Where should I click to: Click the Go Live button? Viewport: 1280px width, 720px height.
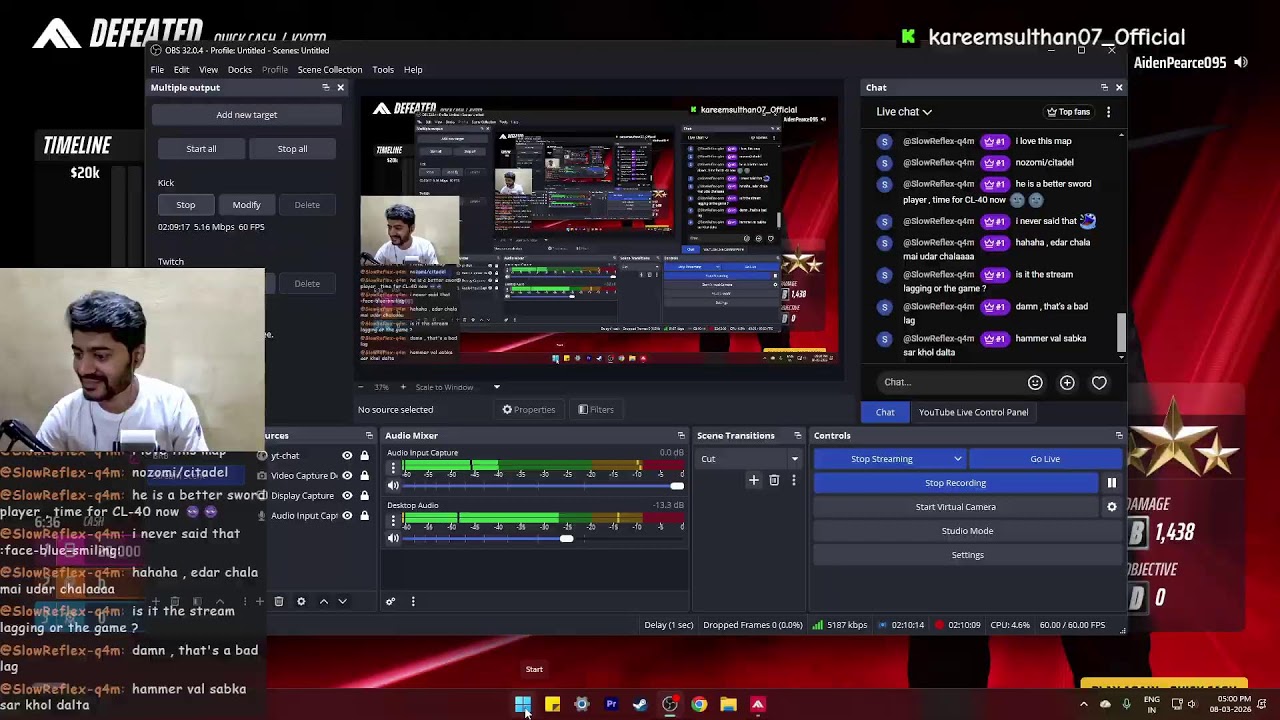[1045, 459]
